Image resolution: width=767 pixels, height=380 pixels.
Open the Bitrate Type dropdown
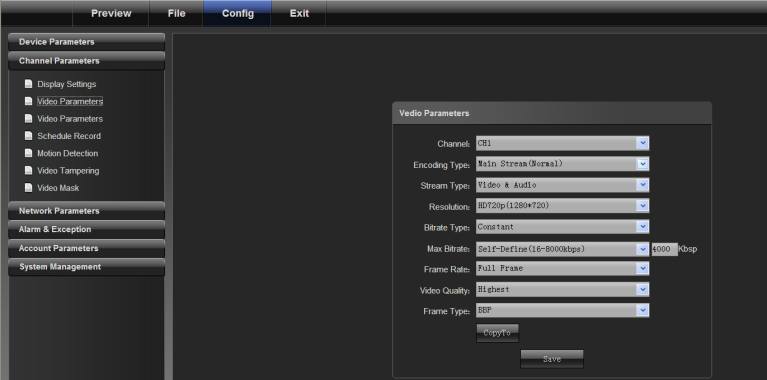click(563, 227)
